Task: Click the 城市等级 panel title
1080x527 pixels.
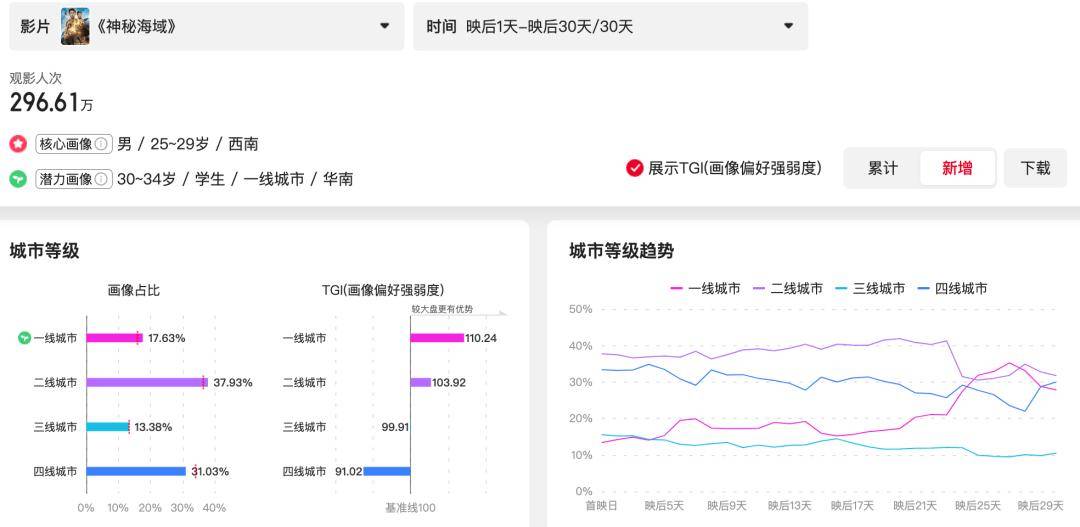Action: pyautogui.click(x=45, y=251)
